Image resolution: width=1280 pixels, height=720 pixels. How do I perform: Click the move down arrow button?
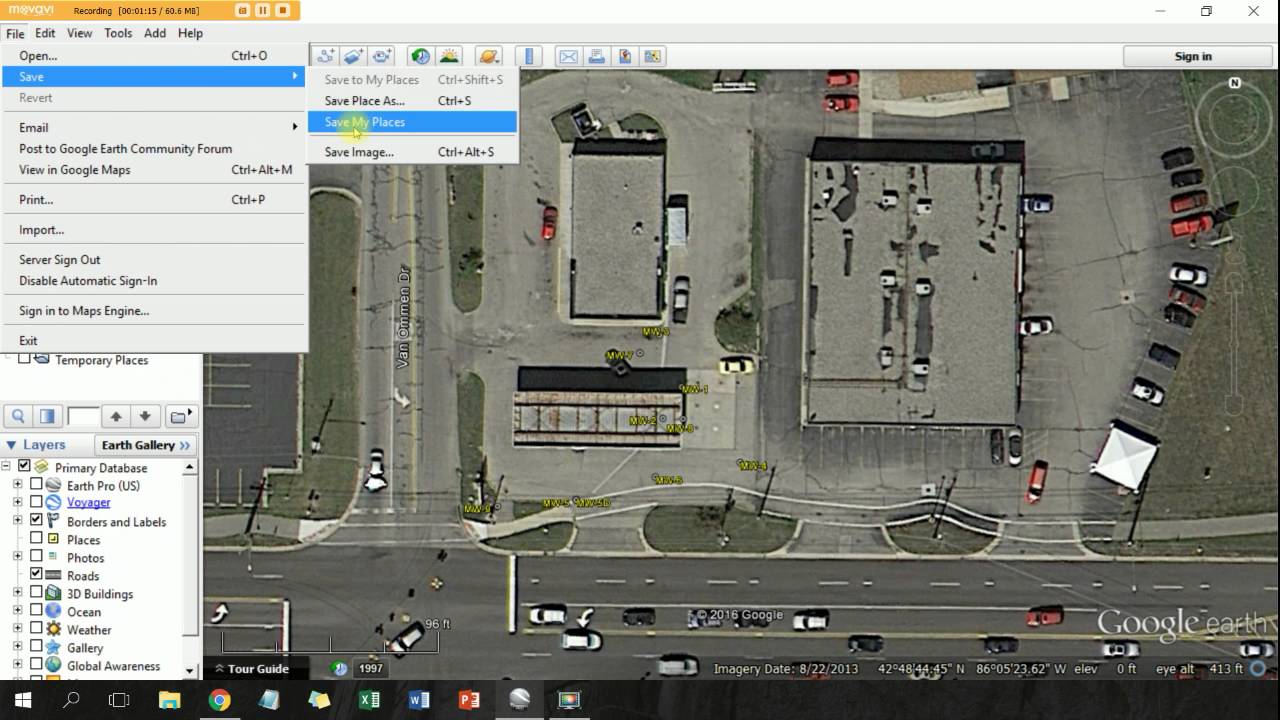click(145, 416)
